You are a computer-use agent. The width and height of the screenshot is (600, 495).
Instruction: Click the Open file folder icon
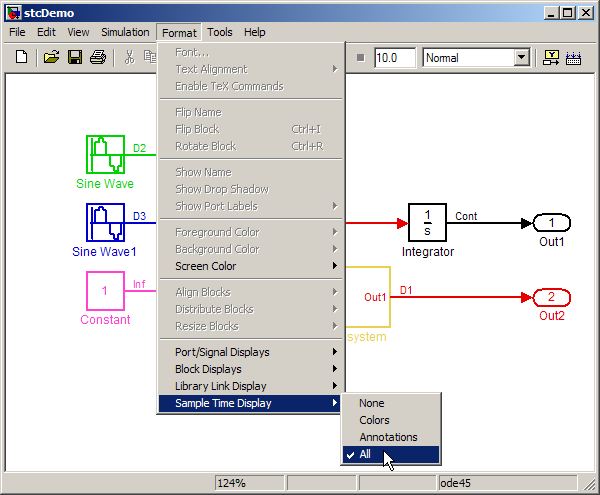(51, 58)
